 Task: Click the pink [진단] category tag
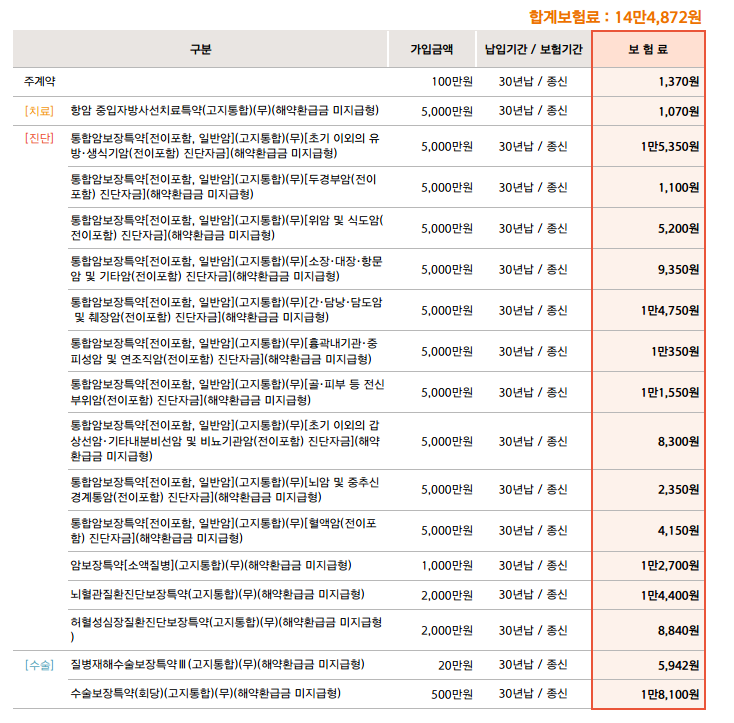coord(39,137)
